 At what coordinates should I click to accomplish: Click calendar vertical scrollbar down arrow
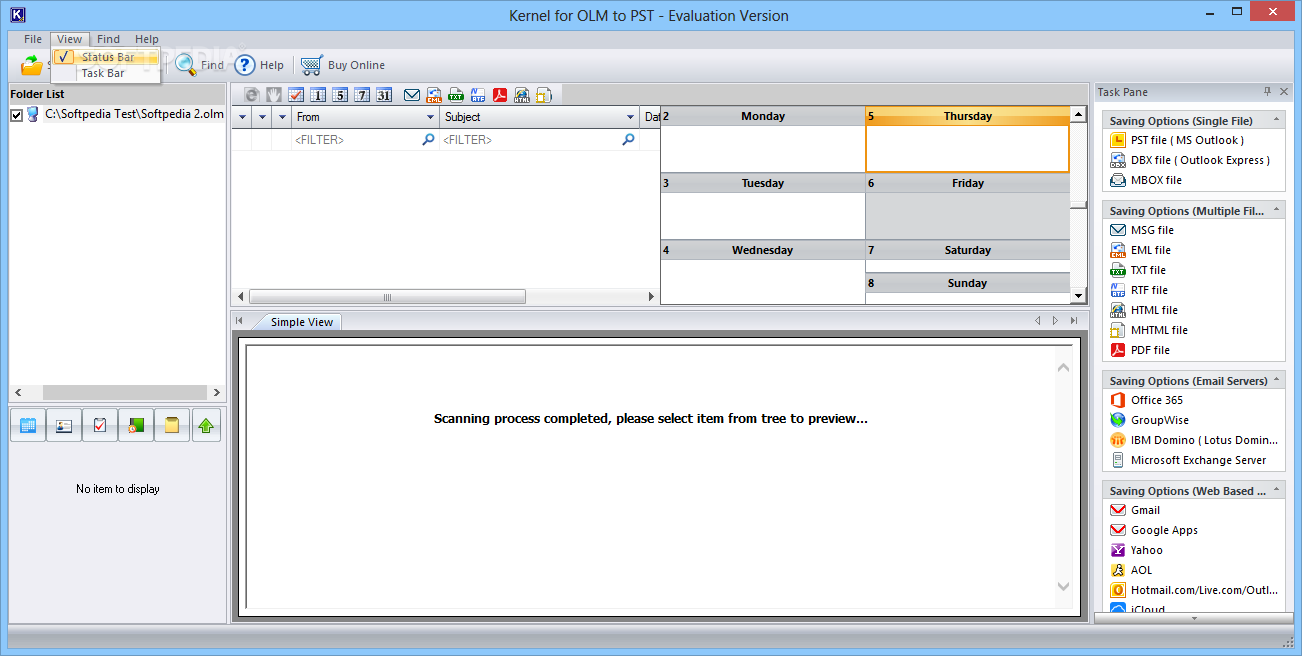coord(1078,296)
